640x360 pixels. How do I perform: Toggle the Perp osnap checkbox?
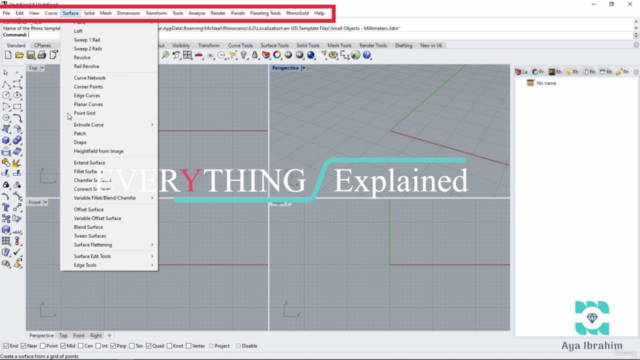point(113,346)
